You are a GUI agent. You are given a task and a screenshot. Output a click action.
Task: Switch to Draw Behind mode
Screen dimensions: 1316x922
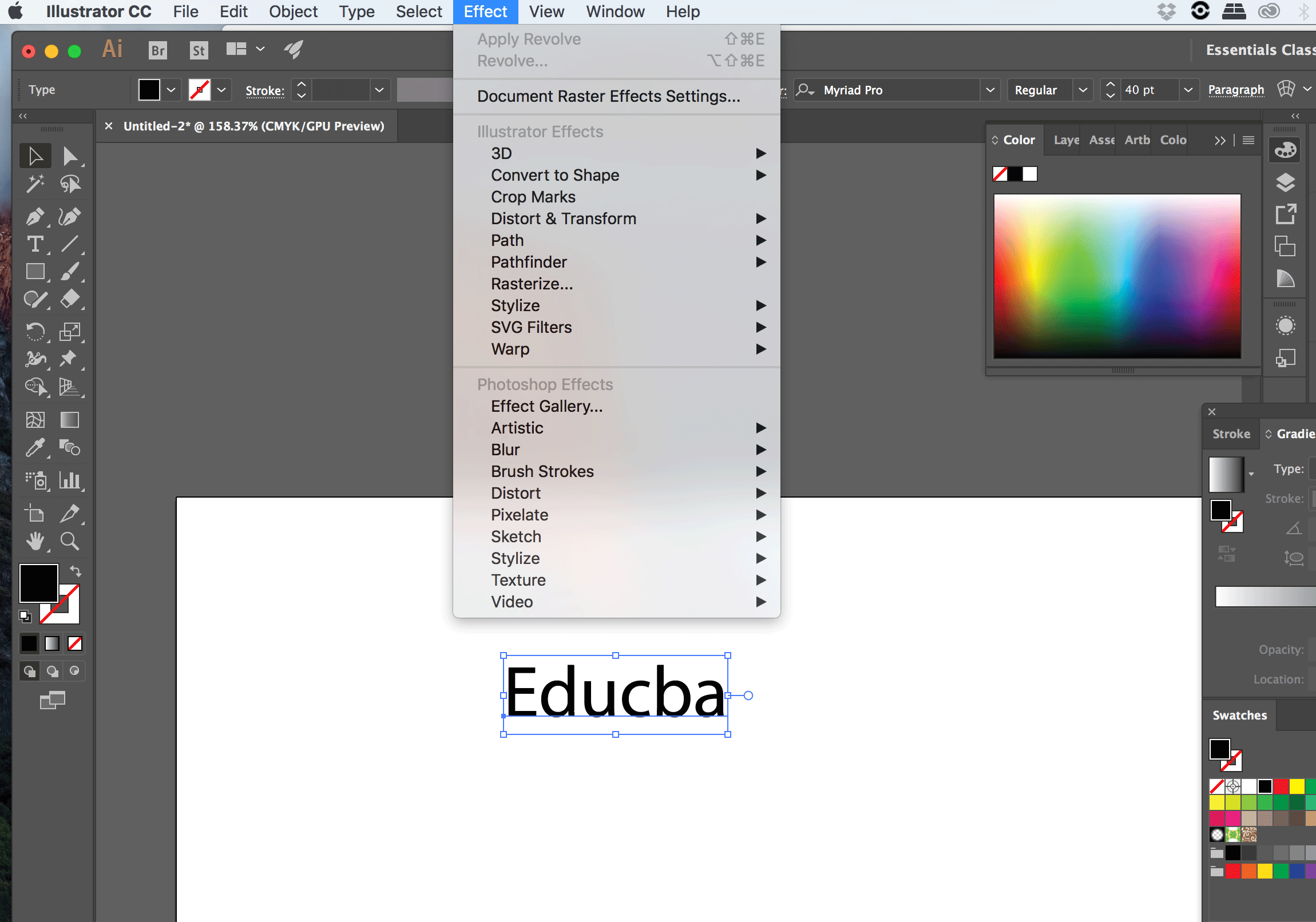[52, 671]
